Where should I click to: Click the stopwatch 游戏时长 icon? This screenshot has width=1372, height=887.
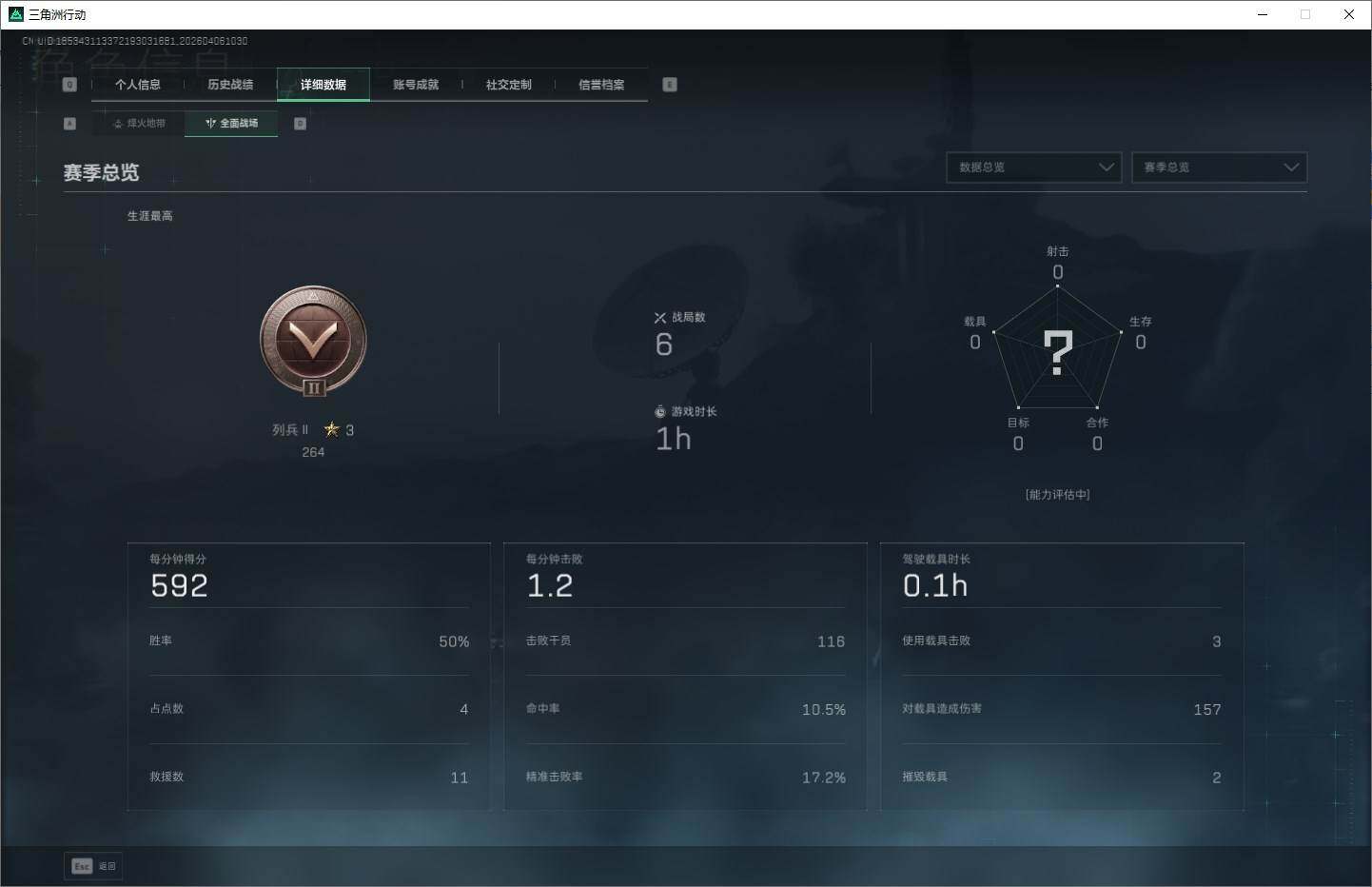coord(660,412)
